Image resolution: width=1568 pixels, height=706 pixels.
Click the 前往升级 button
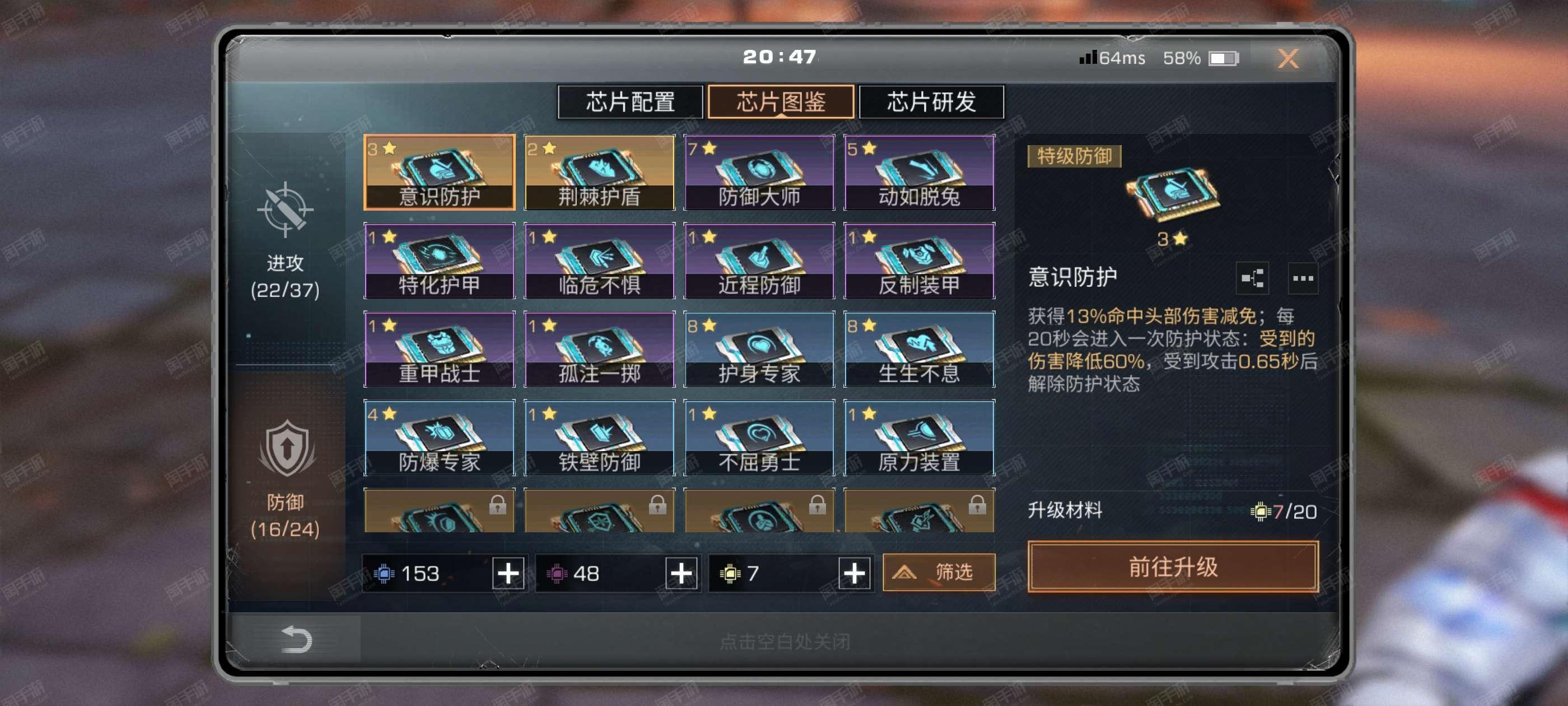pyautogui.click(x=1173, y=566)
